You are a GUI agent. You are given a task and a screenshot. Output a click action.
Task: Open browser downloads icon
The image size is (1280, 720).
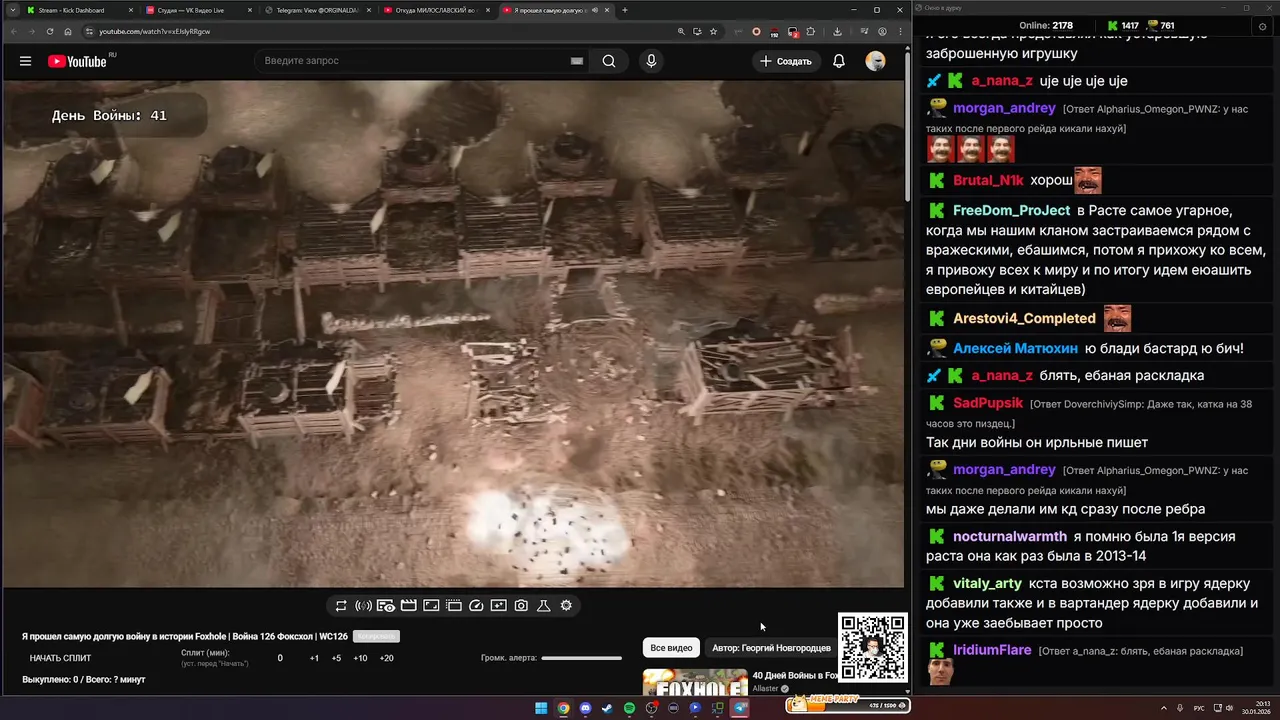837,31
